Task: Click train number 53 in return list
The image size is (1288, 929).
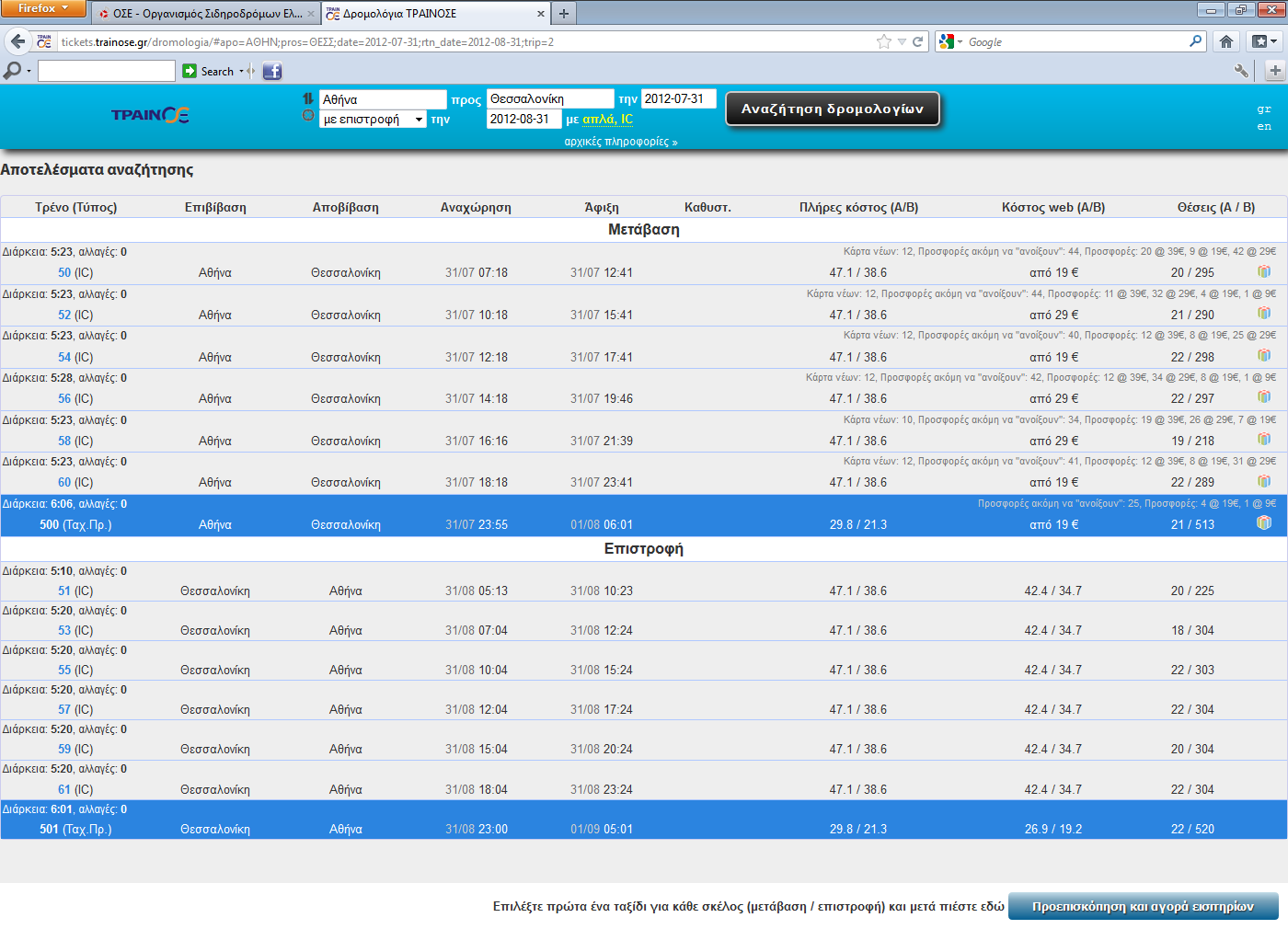Action: [64, 630]
